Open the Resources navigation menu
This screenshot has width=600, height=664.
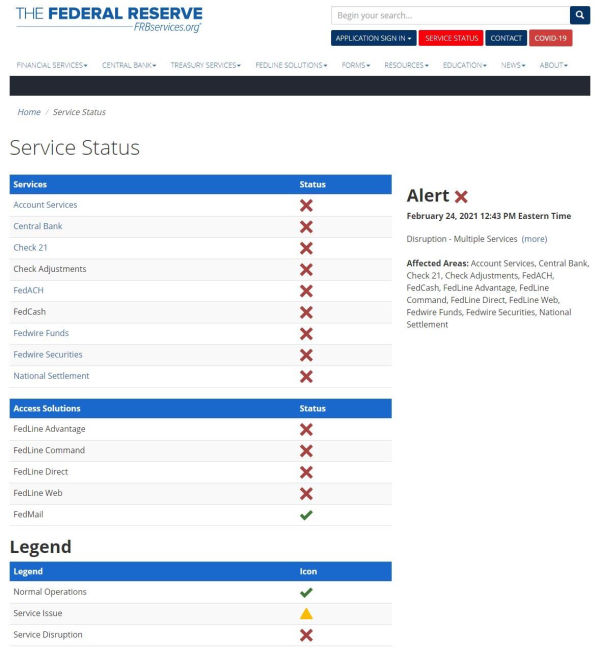click(x=406, y=65)
